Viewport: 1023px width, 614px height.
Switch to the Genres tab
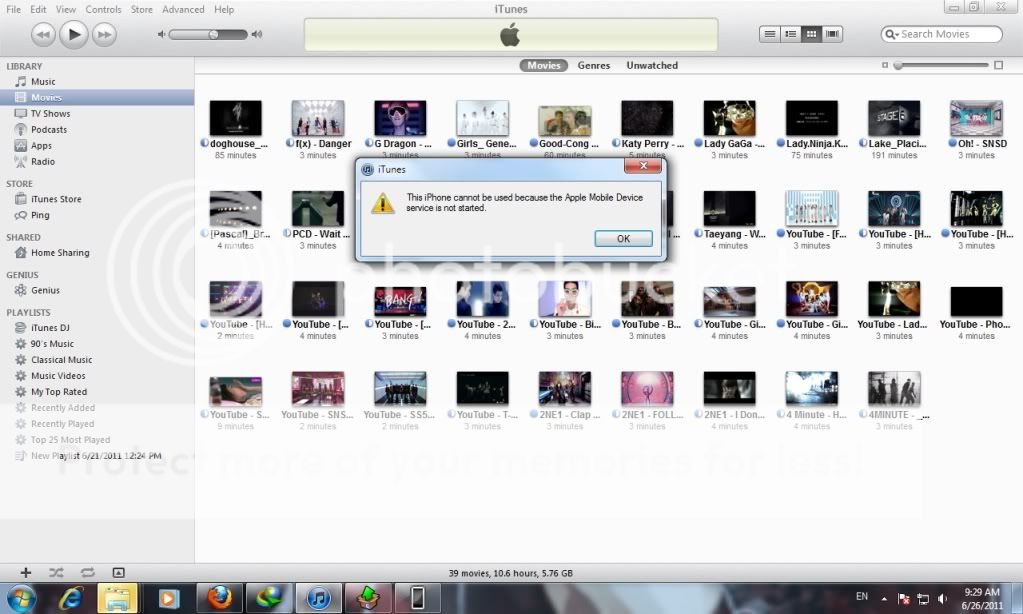(x=594, y=66)
